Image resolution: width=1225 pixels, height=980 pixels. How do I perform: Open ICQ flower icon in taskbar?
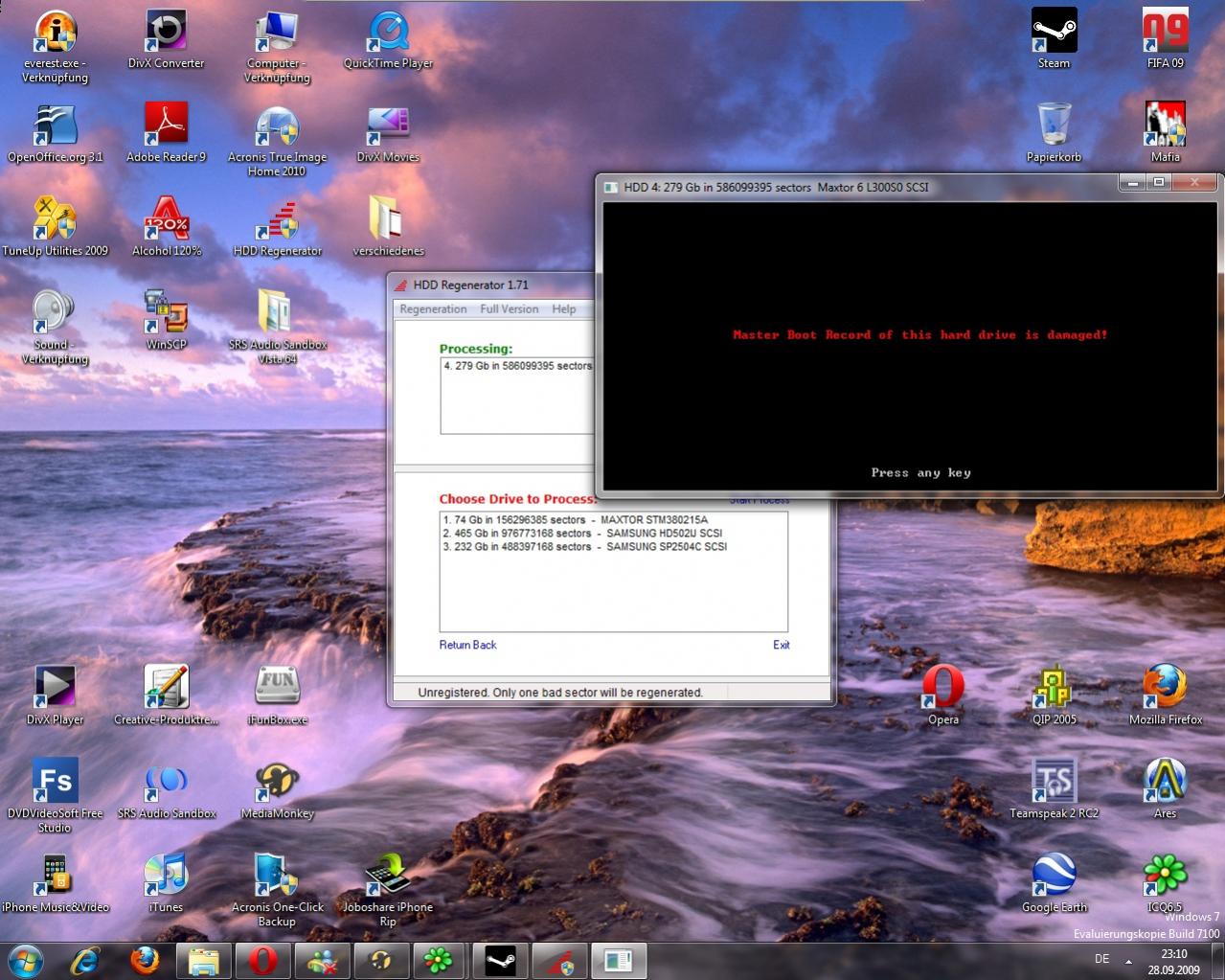tap(439, 960)
